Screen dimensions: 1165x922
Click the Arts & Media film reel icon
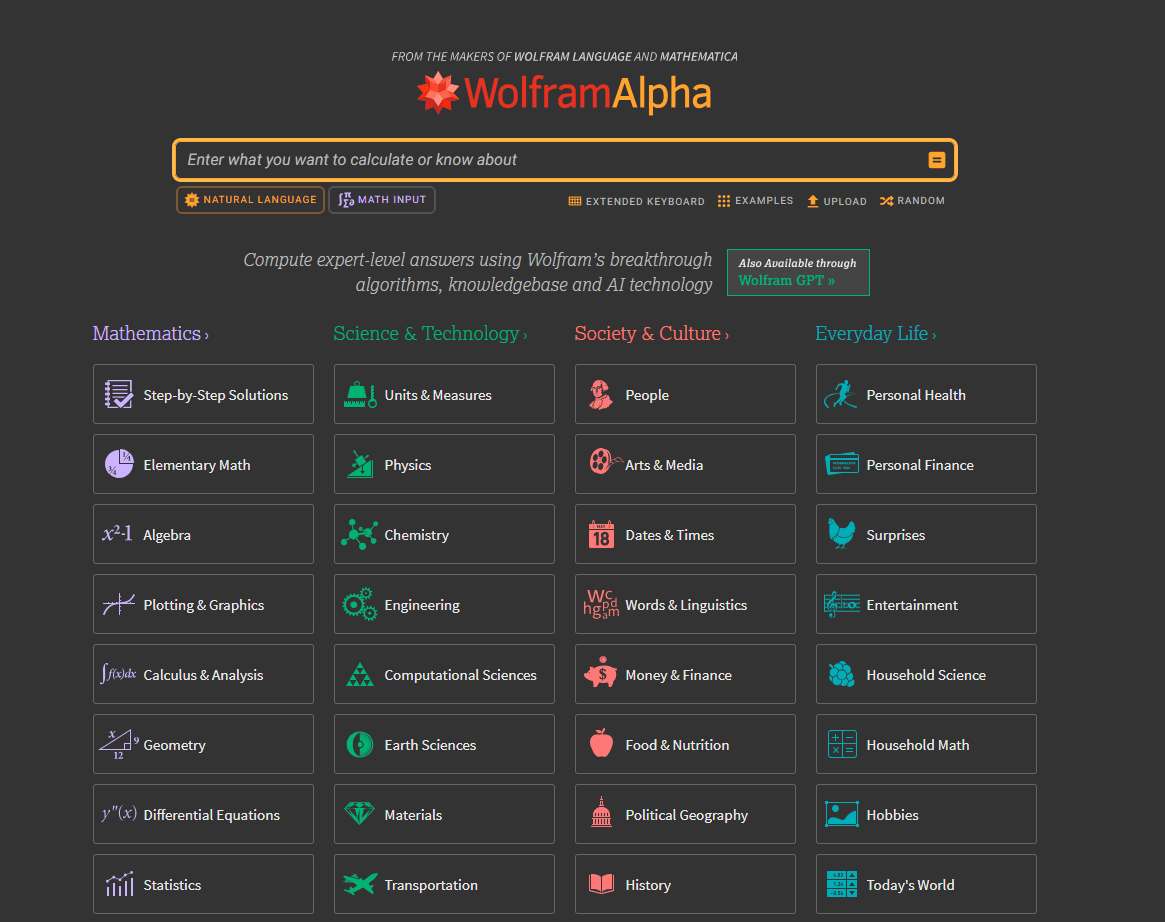pos(604,461)
